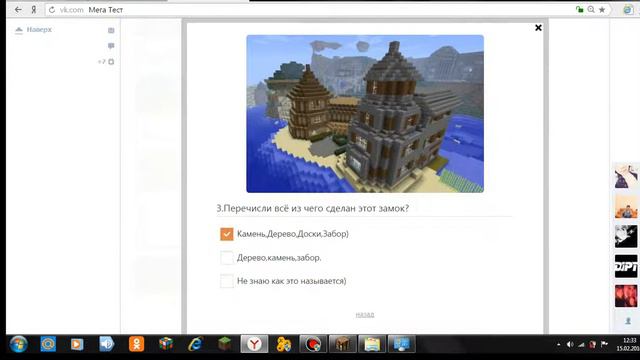640x360 pixels.
Task: Launch the Rubik's cube app on taskbar
Action: [166, 344]
